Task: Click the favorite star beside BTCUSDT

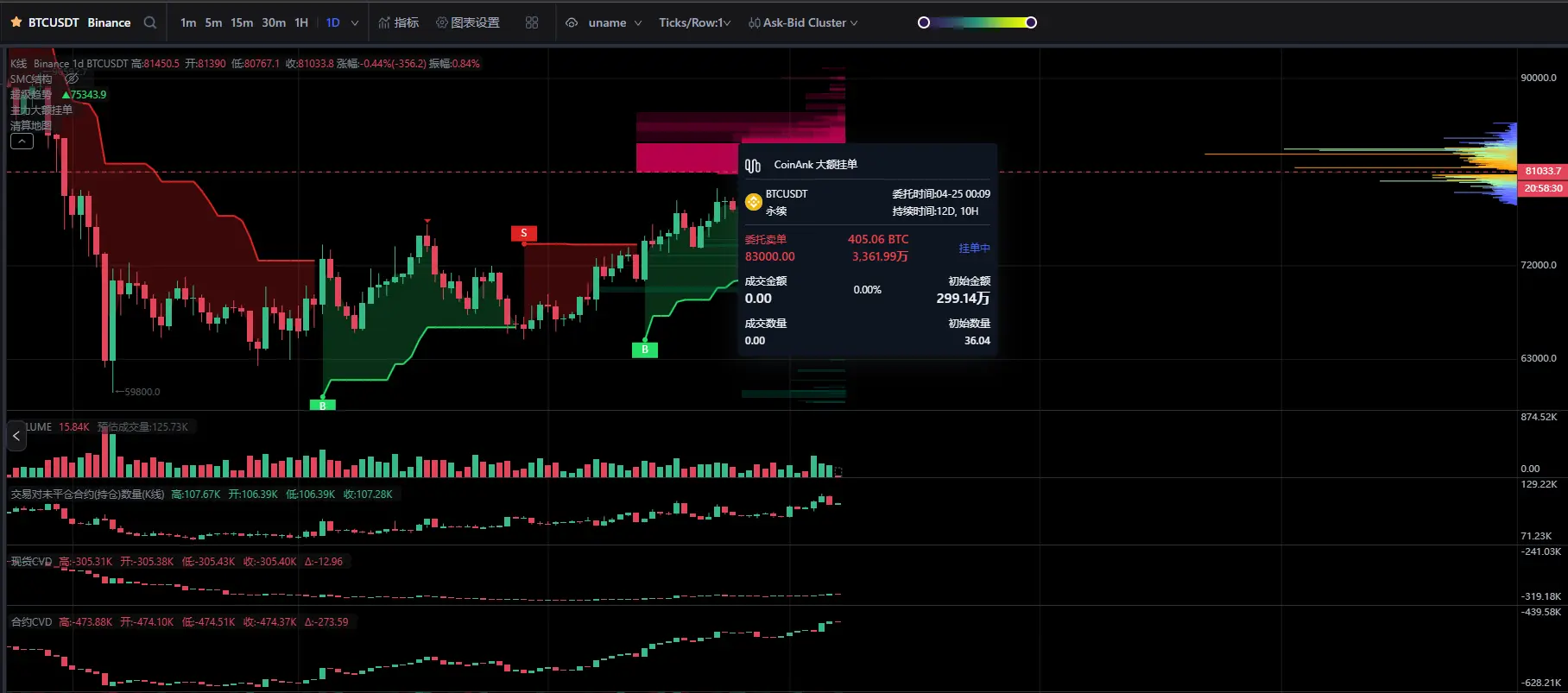Action: click(16, 22)
